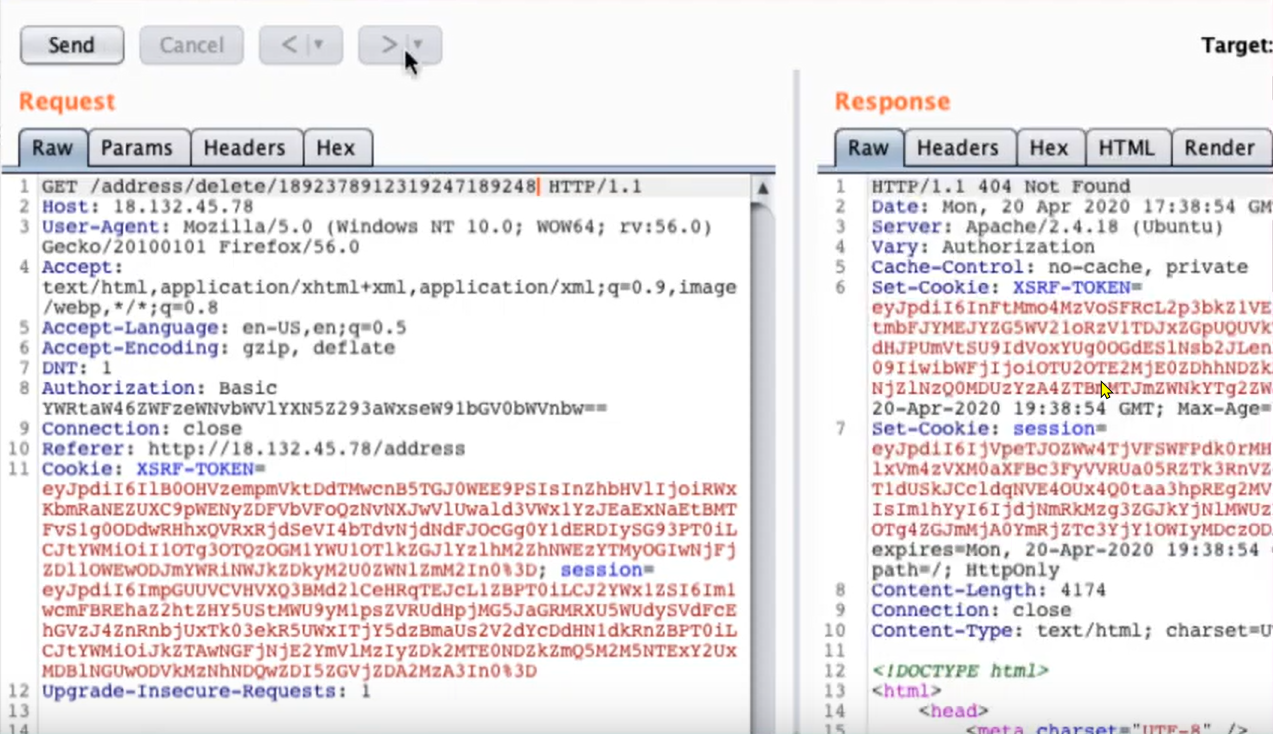Viewport: 1273px width, 734px height.
Task: Select the request Raw tab
Action: click(52, 148)
